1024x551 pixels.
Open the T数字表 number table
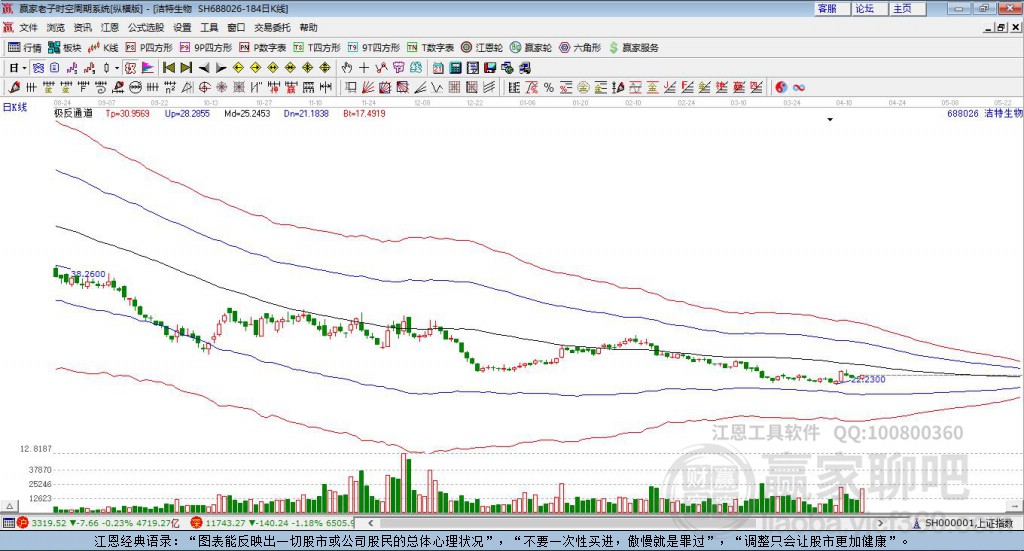[430, 48]
